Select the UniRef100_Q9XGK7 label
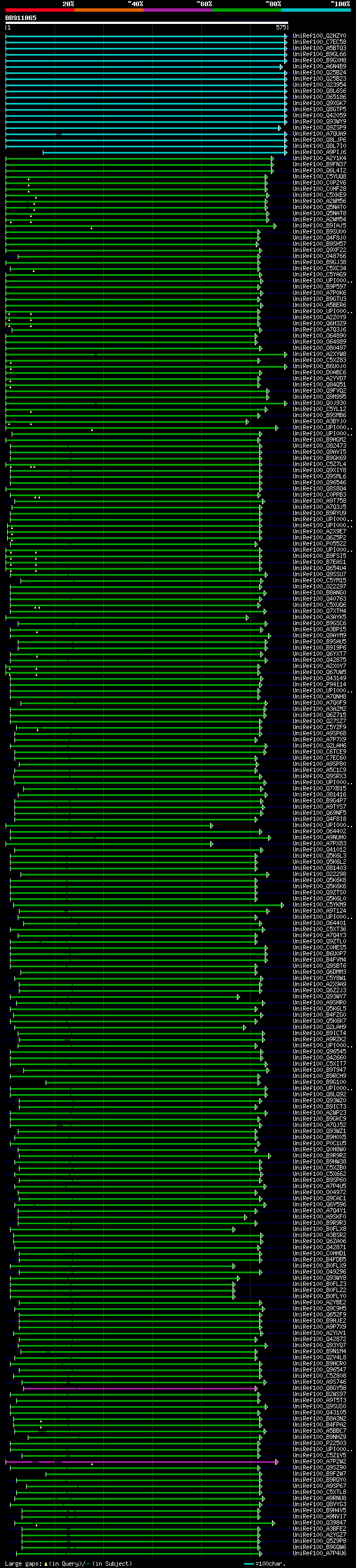This screenshot has width=356, height=1568. 319,103
